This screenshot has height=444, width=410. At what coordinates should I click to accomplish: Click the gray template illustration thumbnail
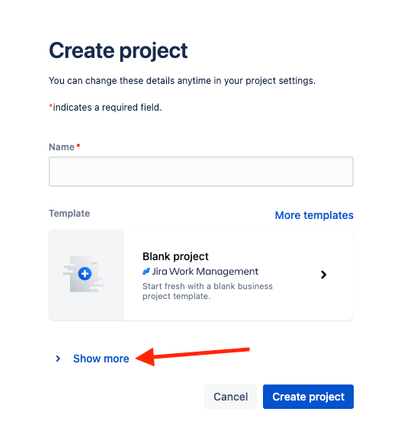(86, 275)
